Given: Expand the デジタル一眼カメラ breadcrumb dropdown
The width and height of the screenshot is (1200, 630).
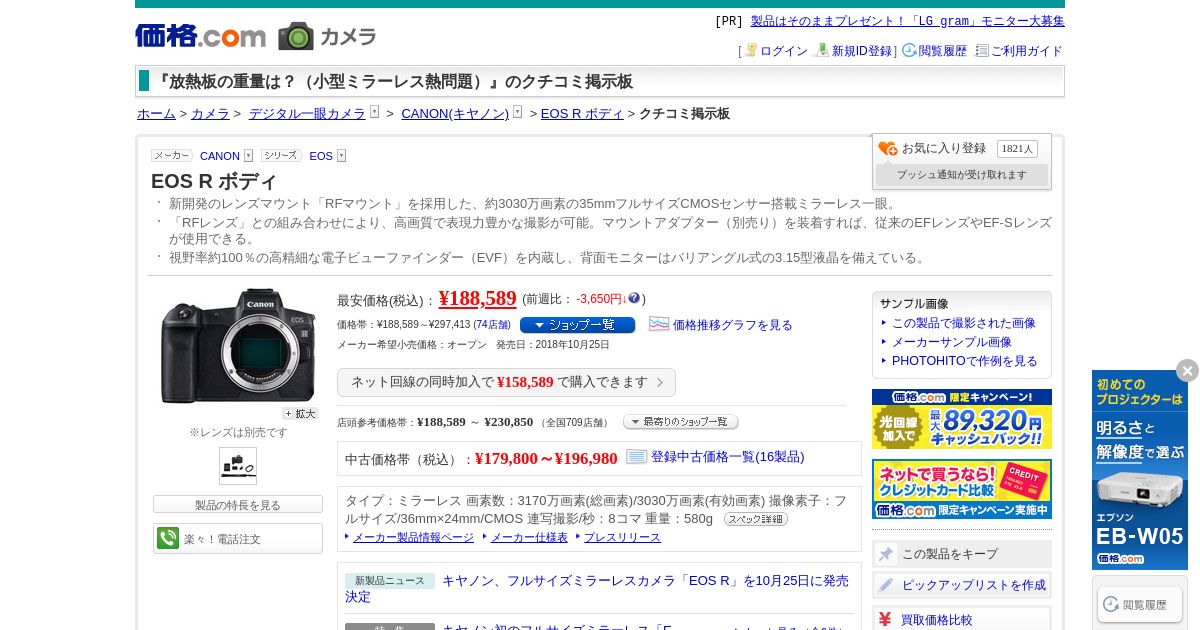Looking at the screenshot, I should tap(375, 112).
